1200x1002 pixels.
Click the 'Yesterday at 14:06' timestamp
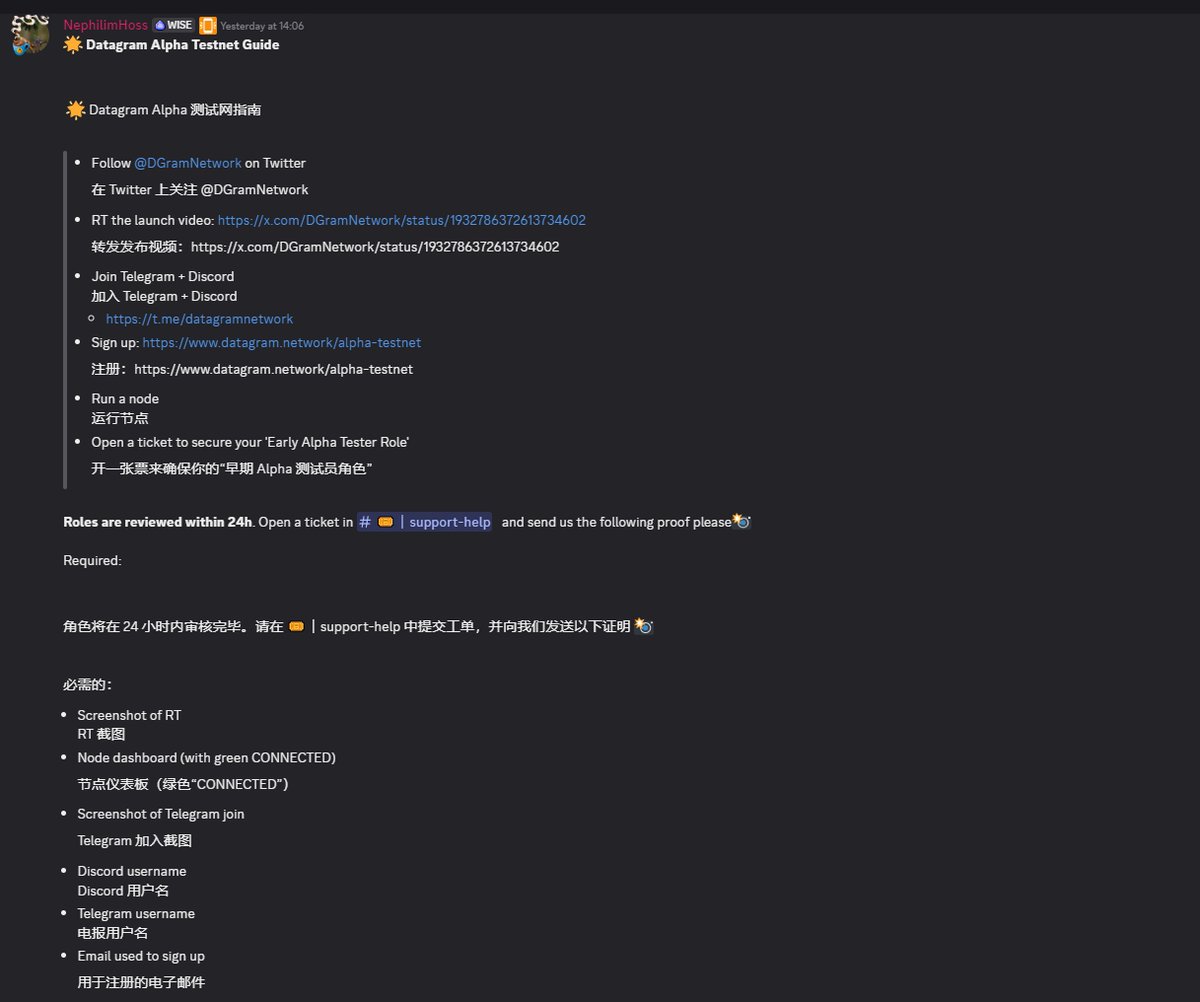click(x=262, y=26)
